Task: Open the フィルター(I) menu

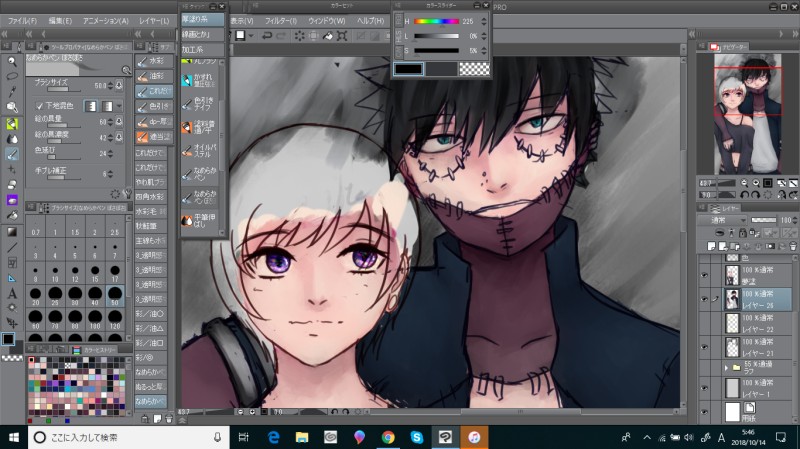Action: tap(281, 21)
